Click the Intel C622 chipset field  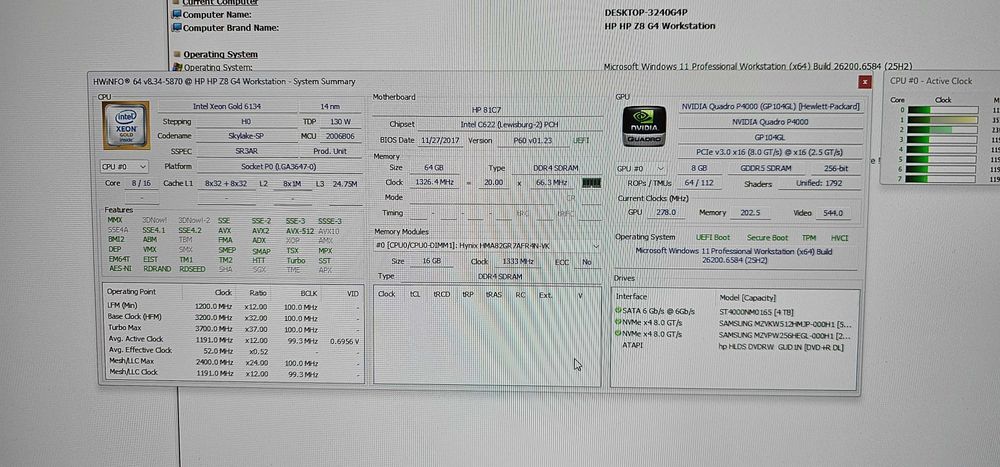click(509, 124)
